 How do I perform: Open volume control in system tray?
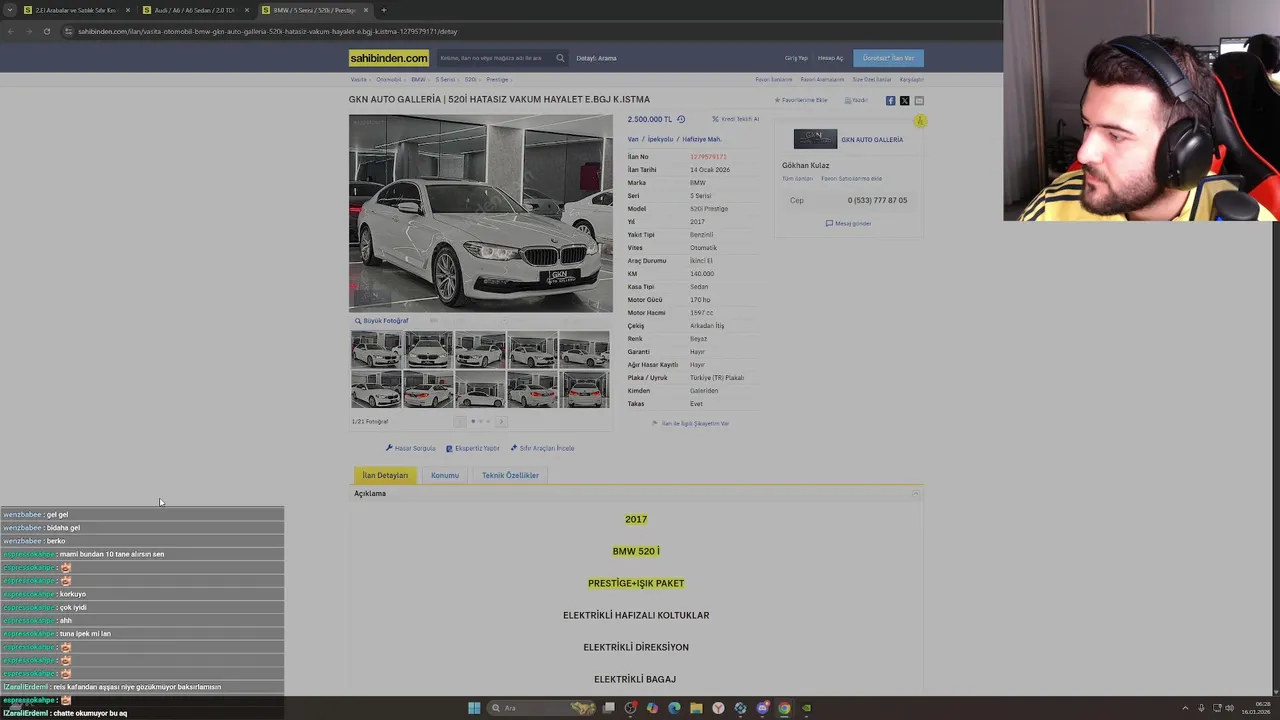pyautogui.click(x=1229, y=708)
